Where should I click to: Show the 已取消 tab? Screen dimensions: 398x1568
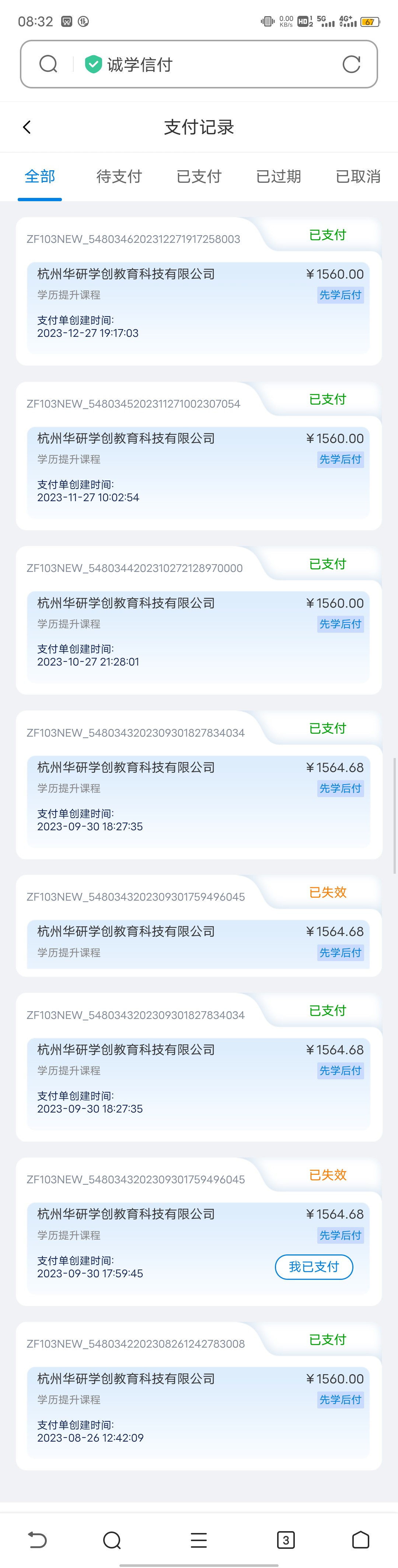click(x=358, y=177)
